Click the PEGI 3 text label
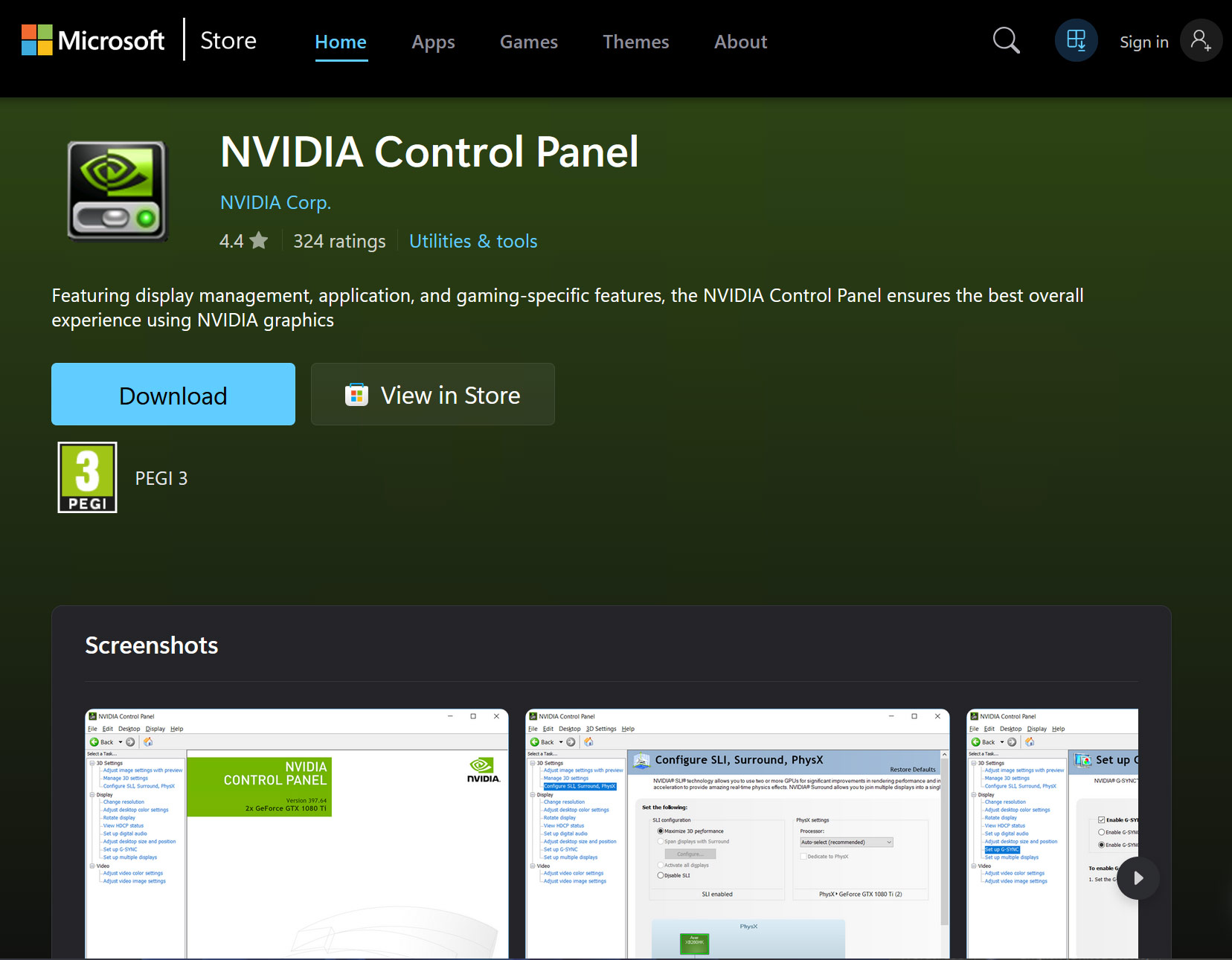1232x960 pixels. coord(161,478)
